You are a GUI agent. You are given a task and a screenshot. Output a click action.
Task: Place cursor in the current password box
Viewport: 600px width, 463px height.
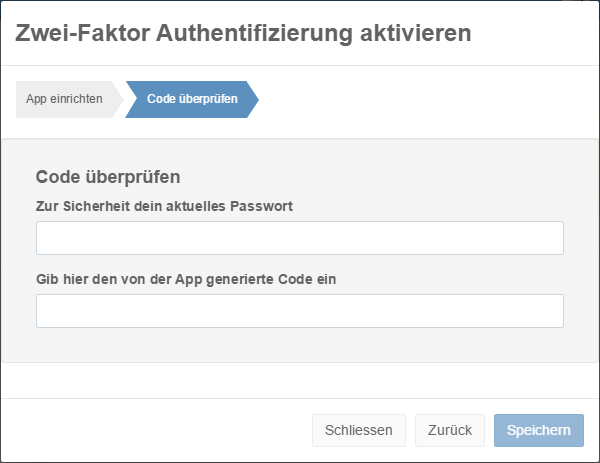(x=299, y=238)
